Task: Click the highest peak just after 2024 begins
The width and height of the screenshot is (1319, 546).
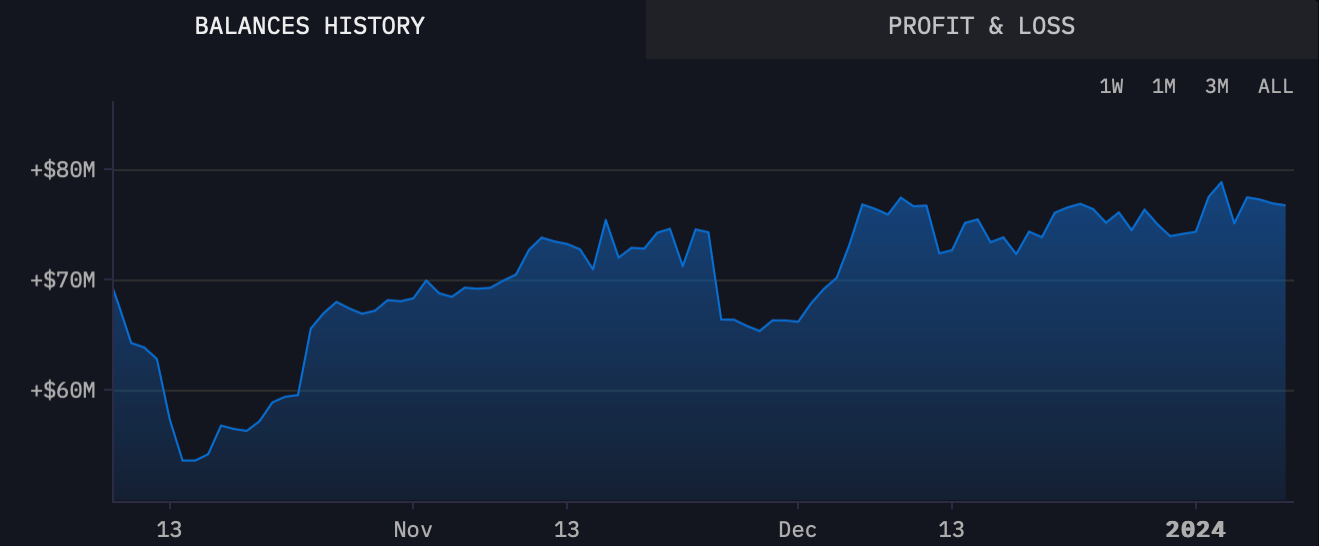Action: point(1221,182)
